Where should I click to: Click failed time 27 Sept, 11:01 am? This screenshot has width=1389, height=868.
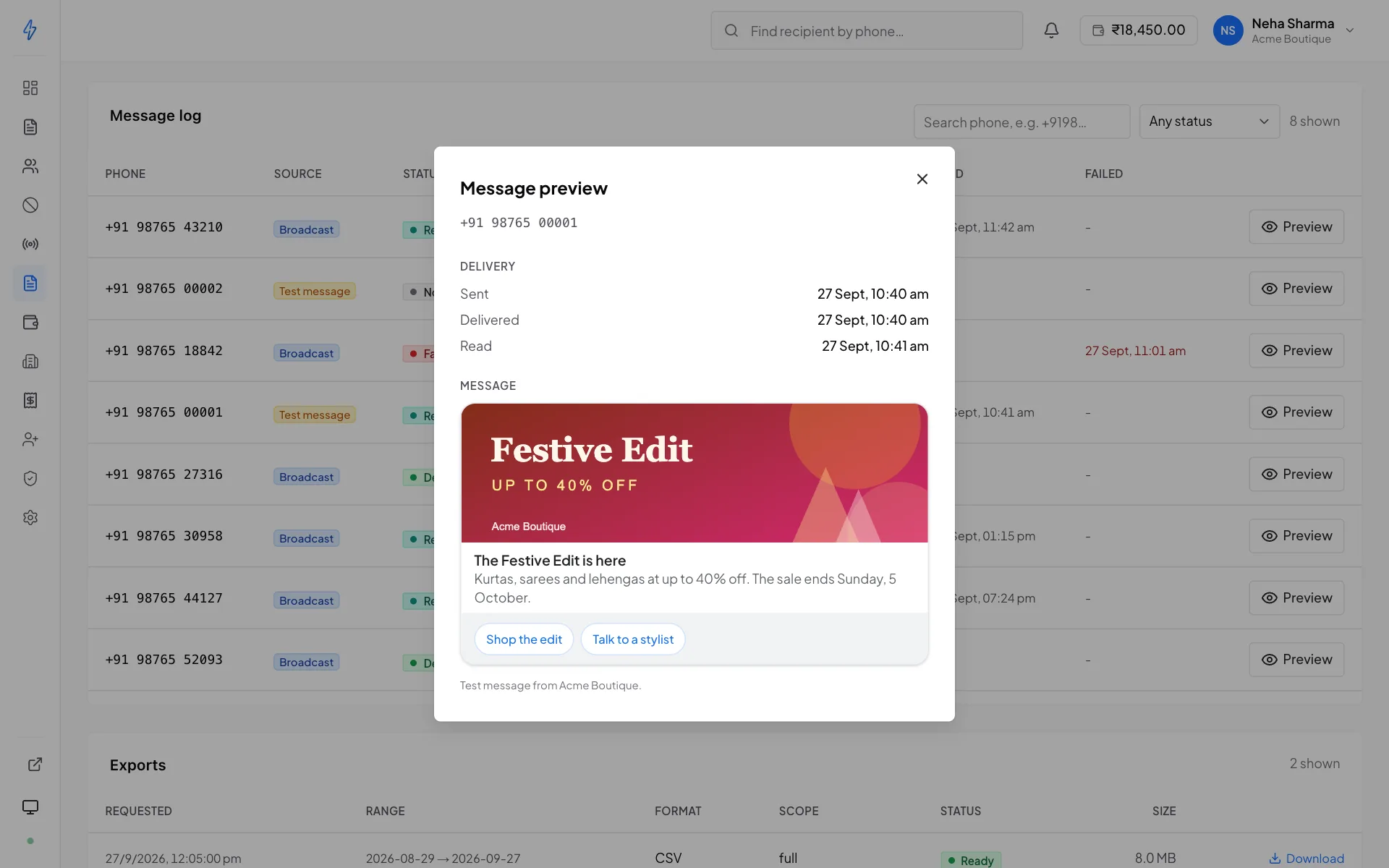coord(1135,351)
